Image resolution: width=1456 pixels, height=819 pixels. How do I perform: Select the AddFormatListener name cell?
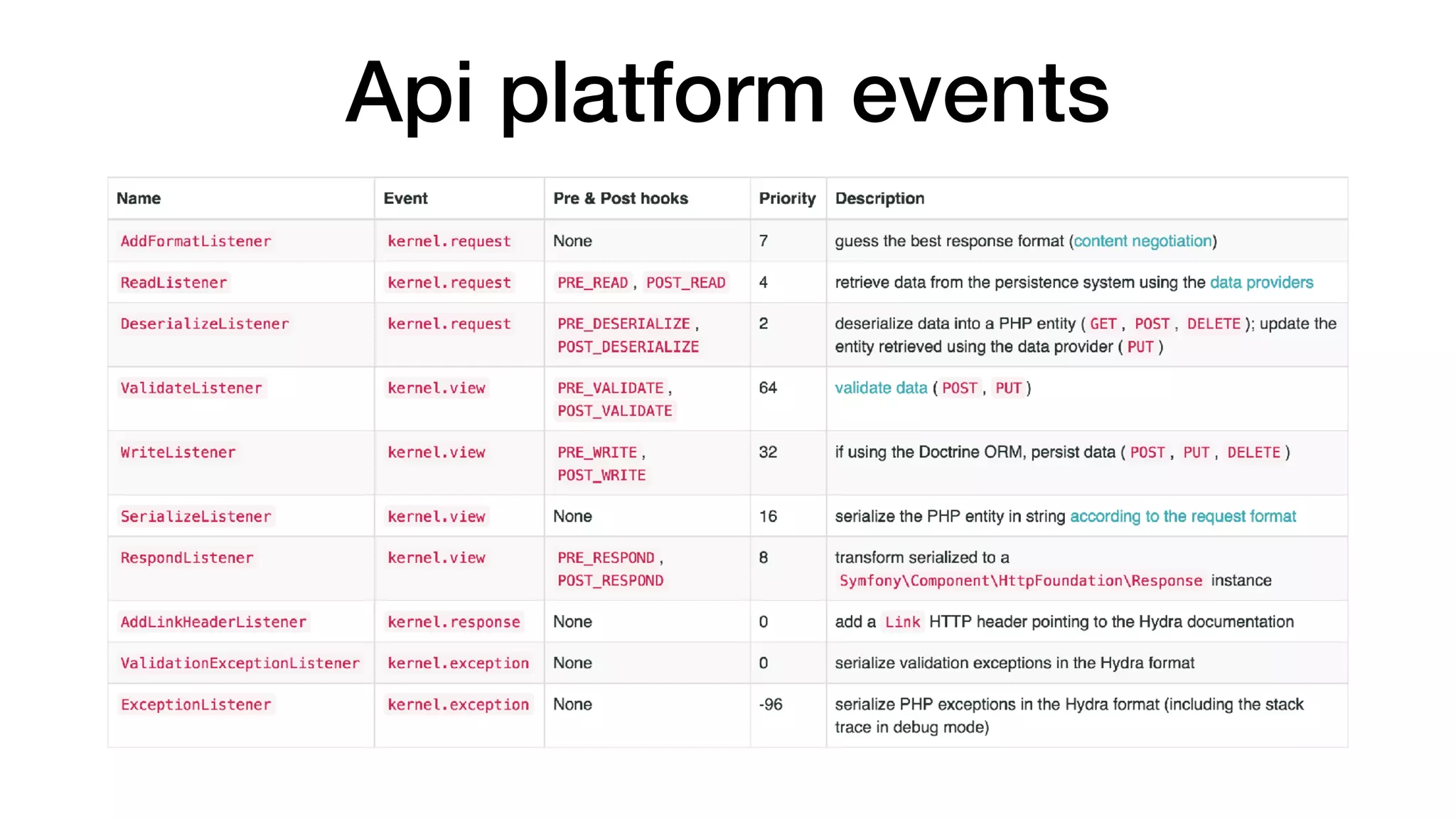[196, 241]
